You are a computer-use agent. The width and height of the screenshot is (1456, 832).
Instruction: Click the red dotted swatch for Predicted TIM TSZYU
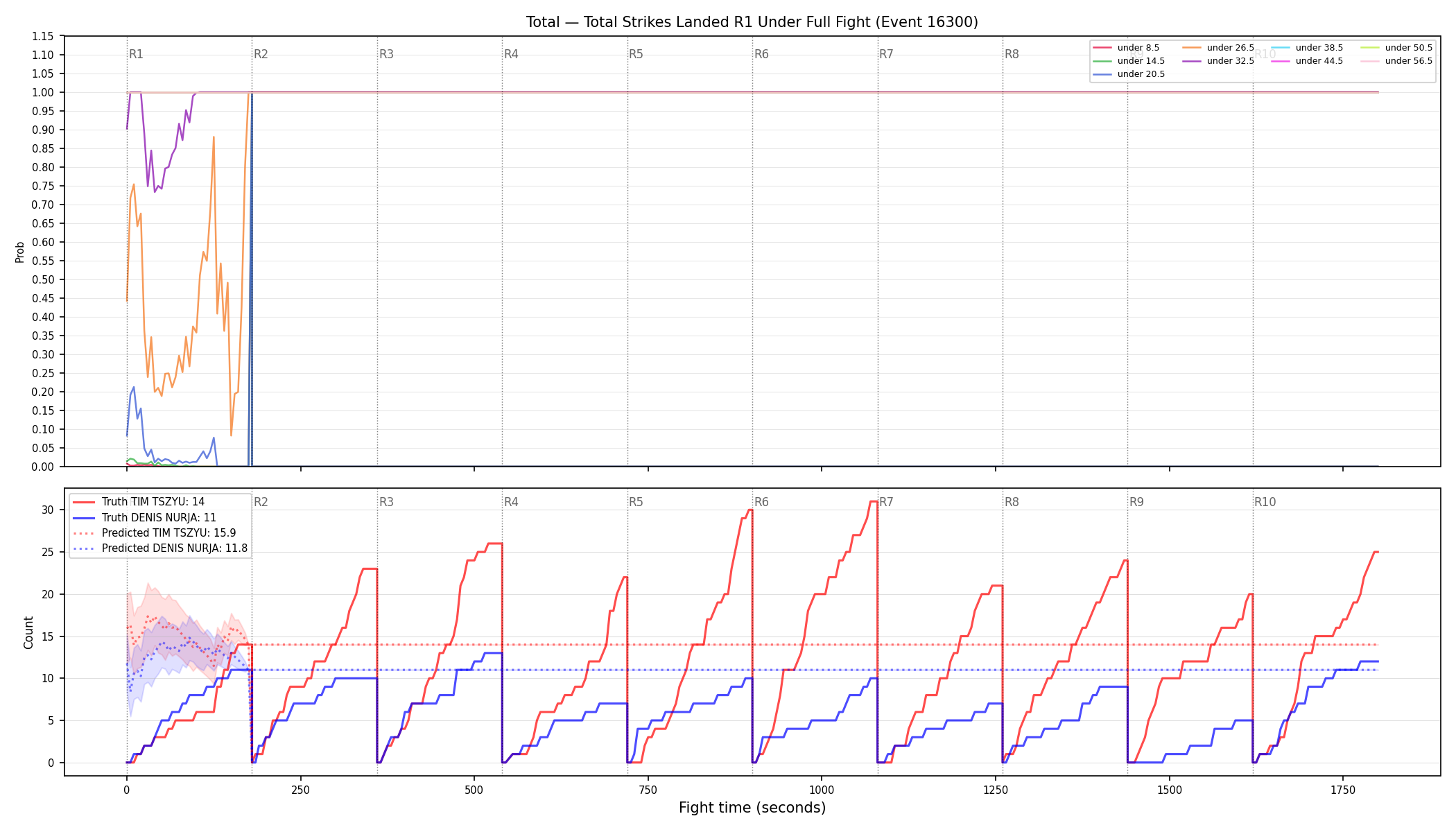(84, 533)
